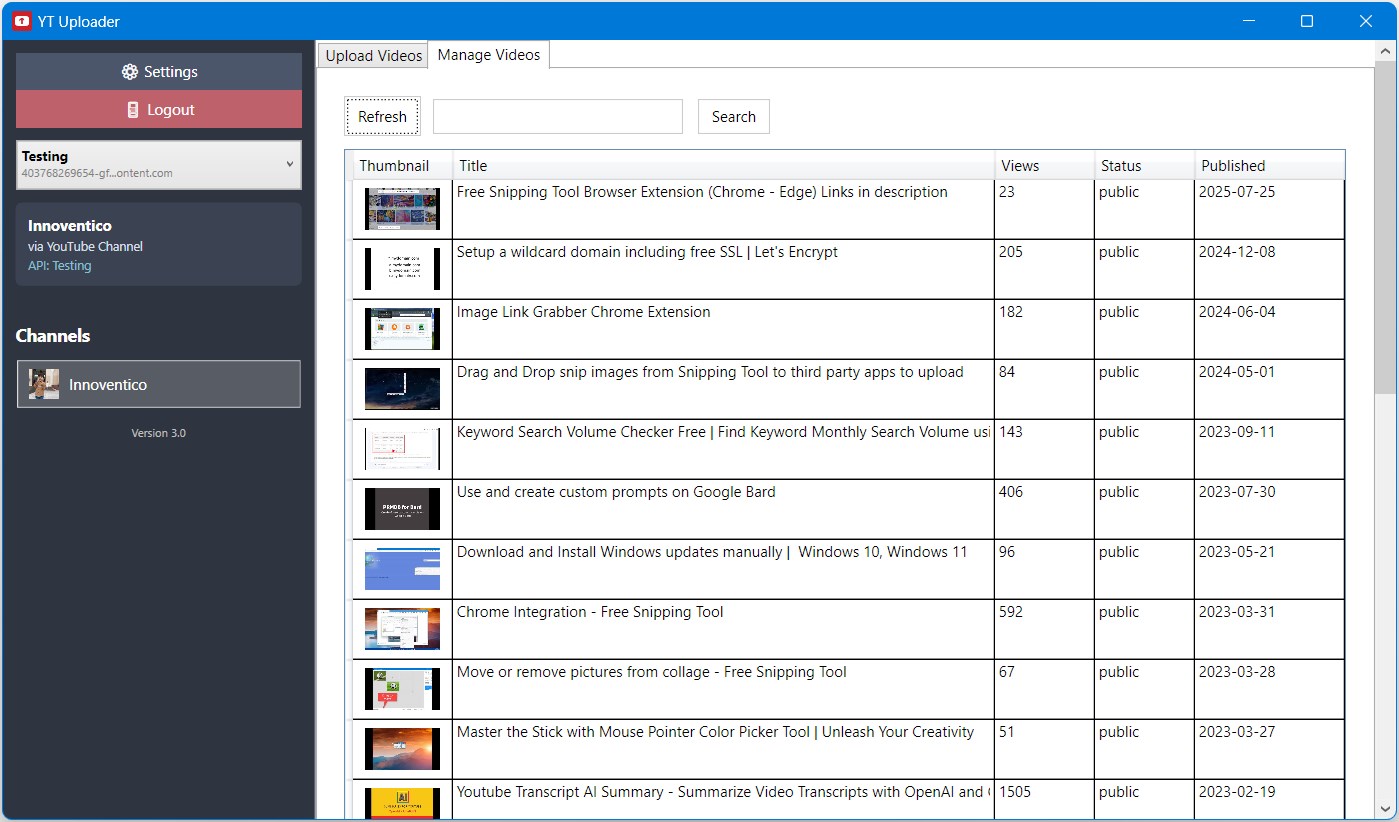Select the Manage Videos tab
1399x822 pixels.
tap(489, 55)
